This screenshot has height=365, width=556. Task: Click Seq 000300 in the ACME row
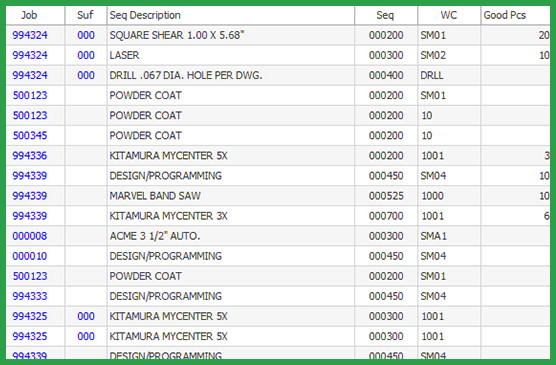click(386, 236)
